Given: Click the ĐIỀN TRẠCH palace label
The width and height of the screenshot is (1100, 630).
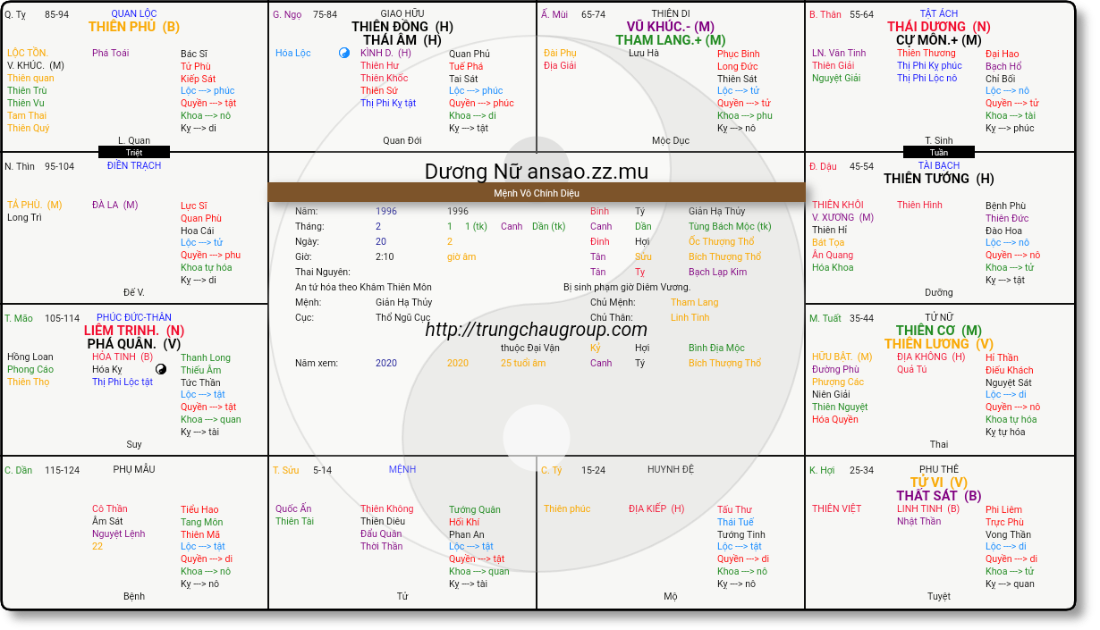Looking at the screenshot, I should (x=134, y=166).
